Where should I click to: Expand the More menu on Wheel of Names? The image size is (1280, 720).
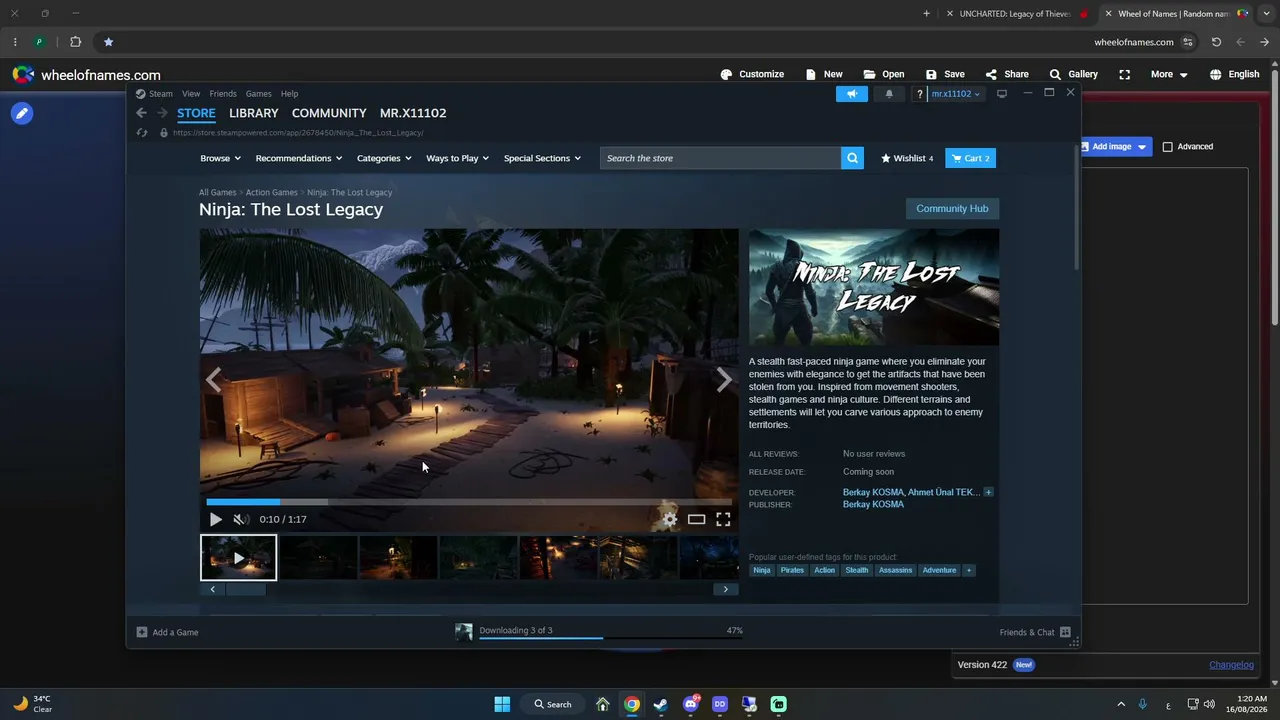(x=1169, y=74)
